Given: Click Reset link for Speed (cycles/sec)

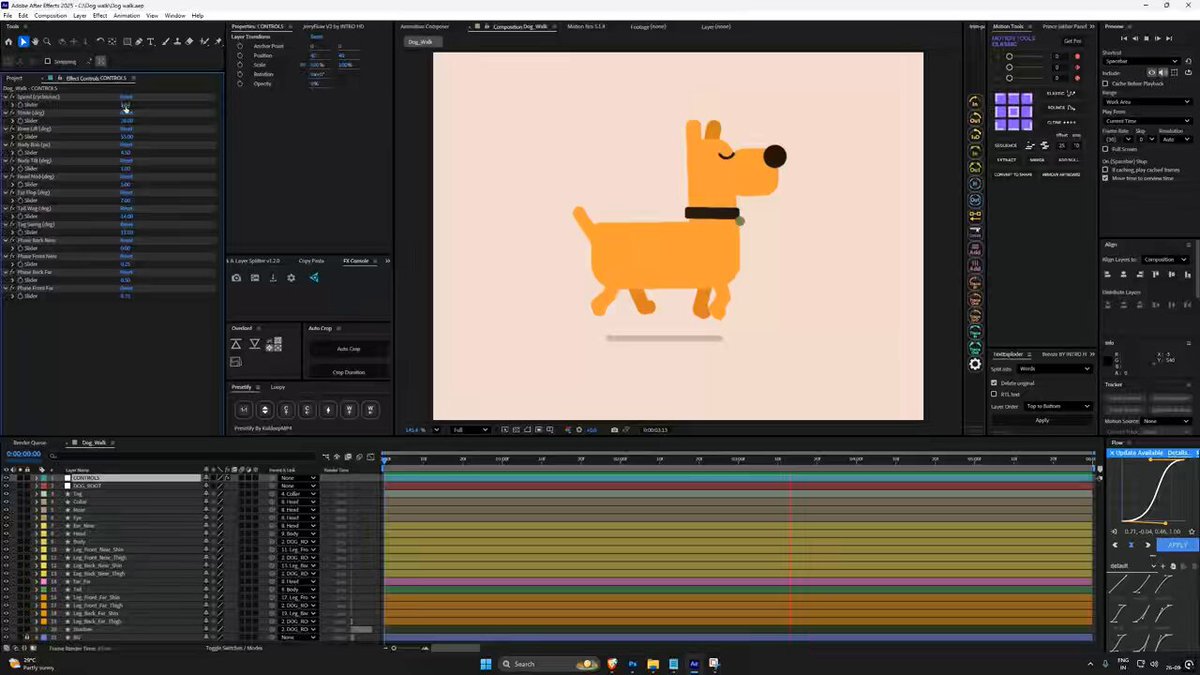Looking at the screenshot, I should (x=126, y=97).
